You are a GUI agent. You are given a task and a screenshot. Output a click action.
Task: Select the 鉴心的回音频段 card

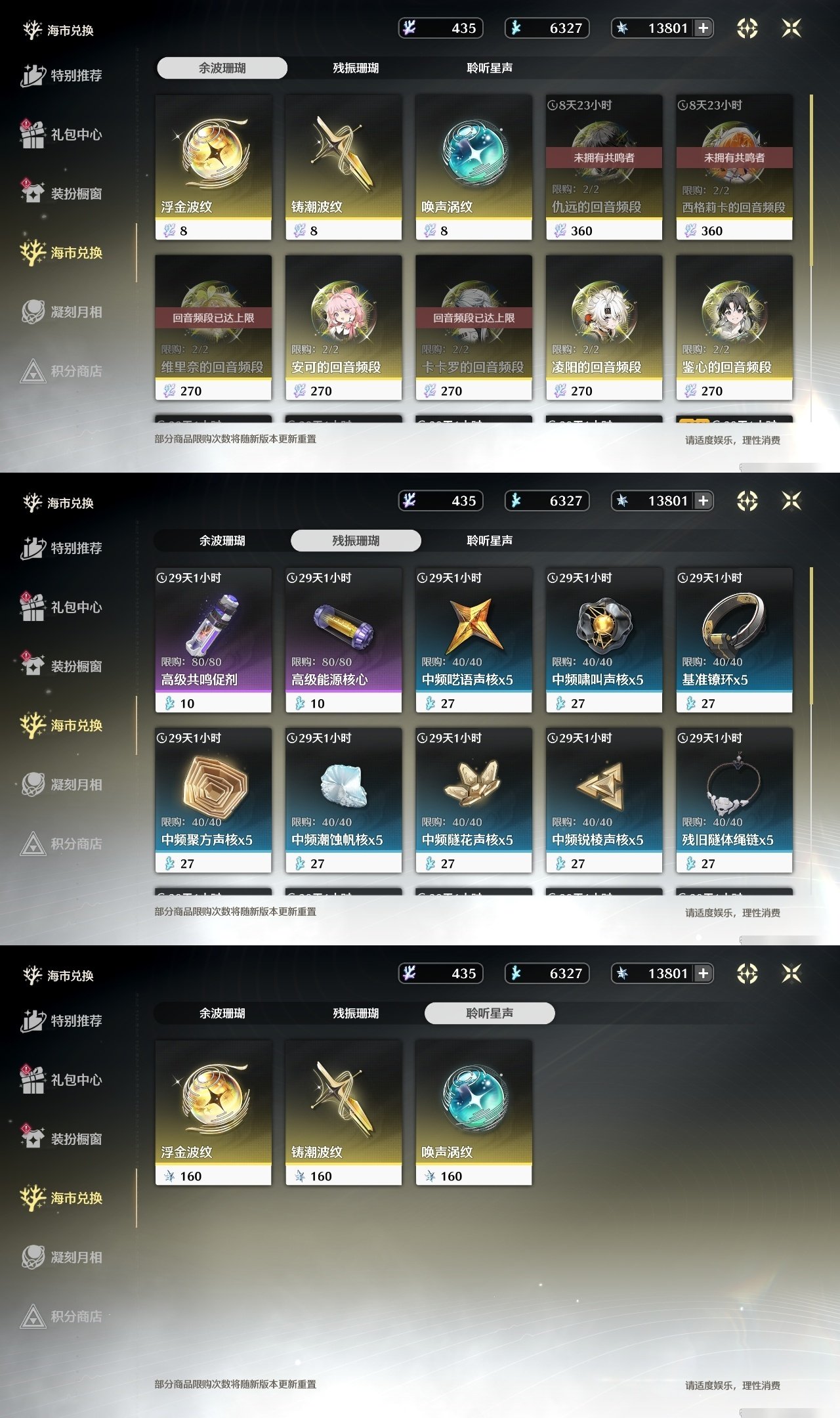coord(734,328)
